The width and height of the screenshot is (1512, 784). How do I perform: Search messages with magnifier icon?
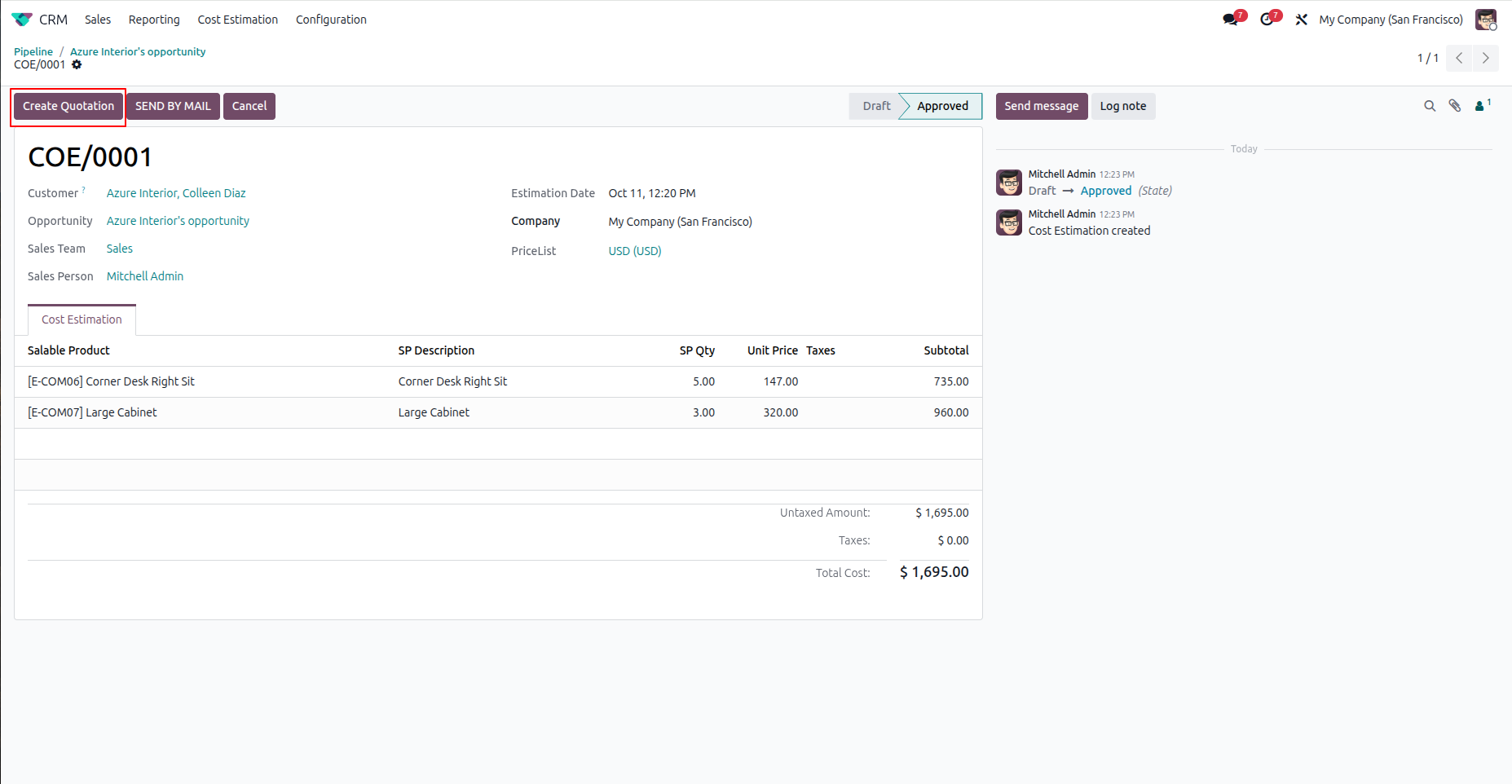(x=1430, y=106)
